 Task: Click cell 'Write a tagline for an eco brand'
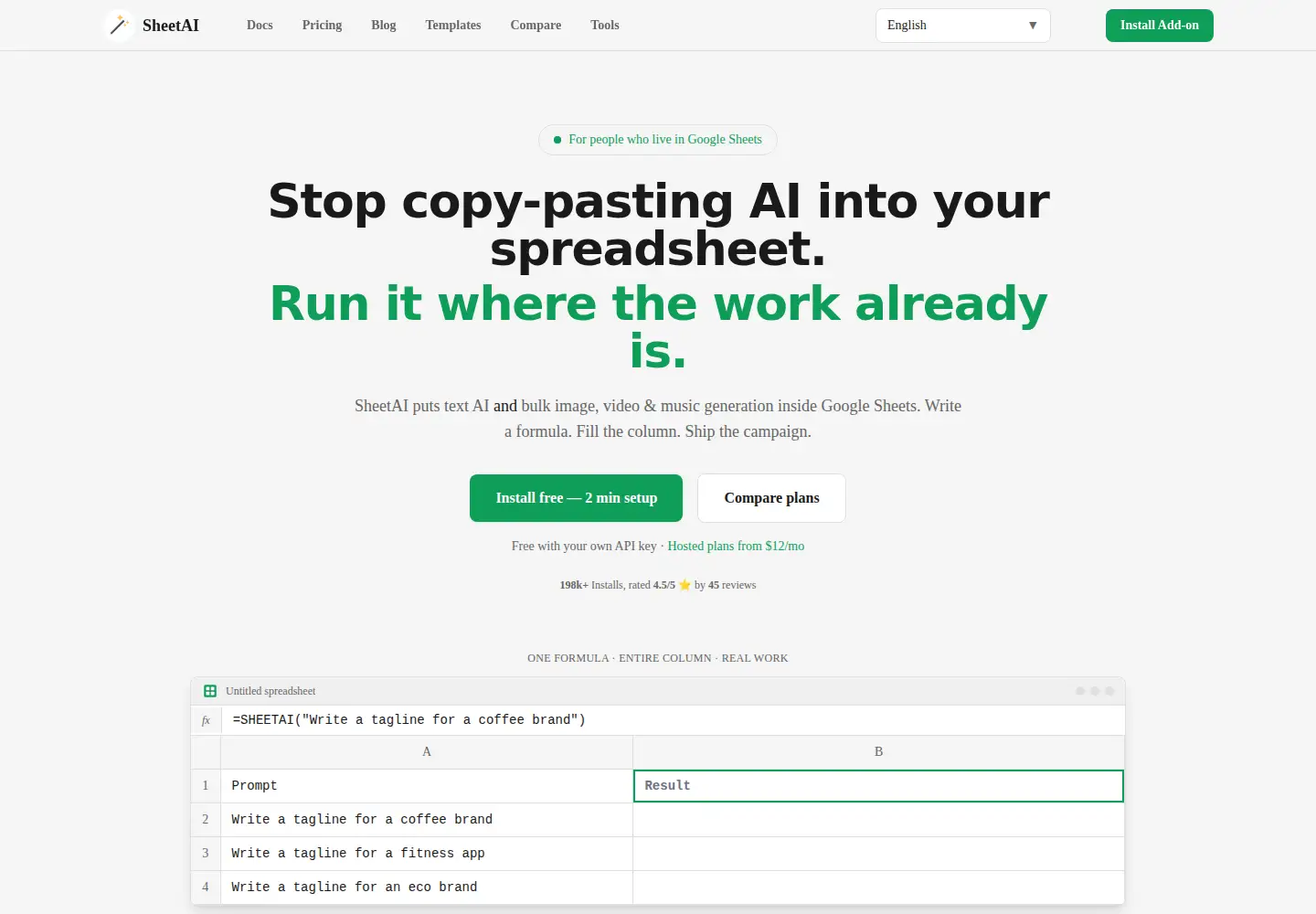[x=427, y=887]
